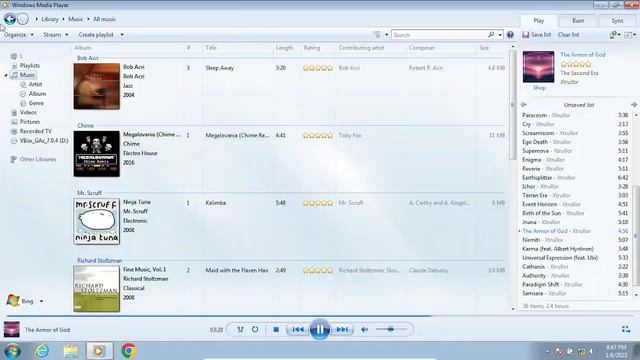Skip to previous track
This screenshot has height=360, width=640.
click(298, 329)
